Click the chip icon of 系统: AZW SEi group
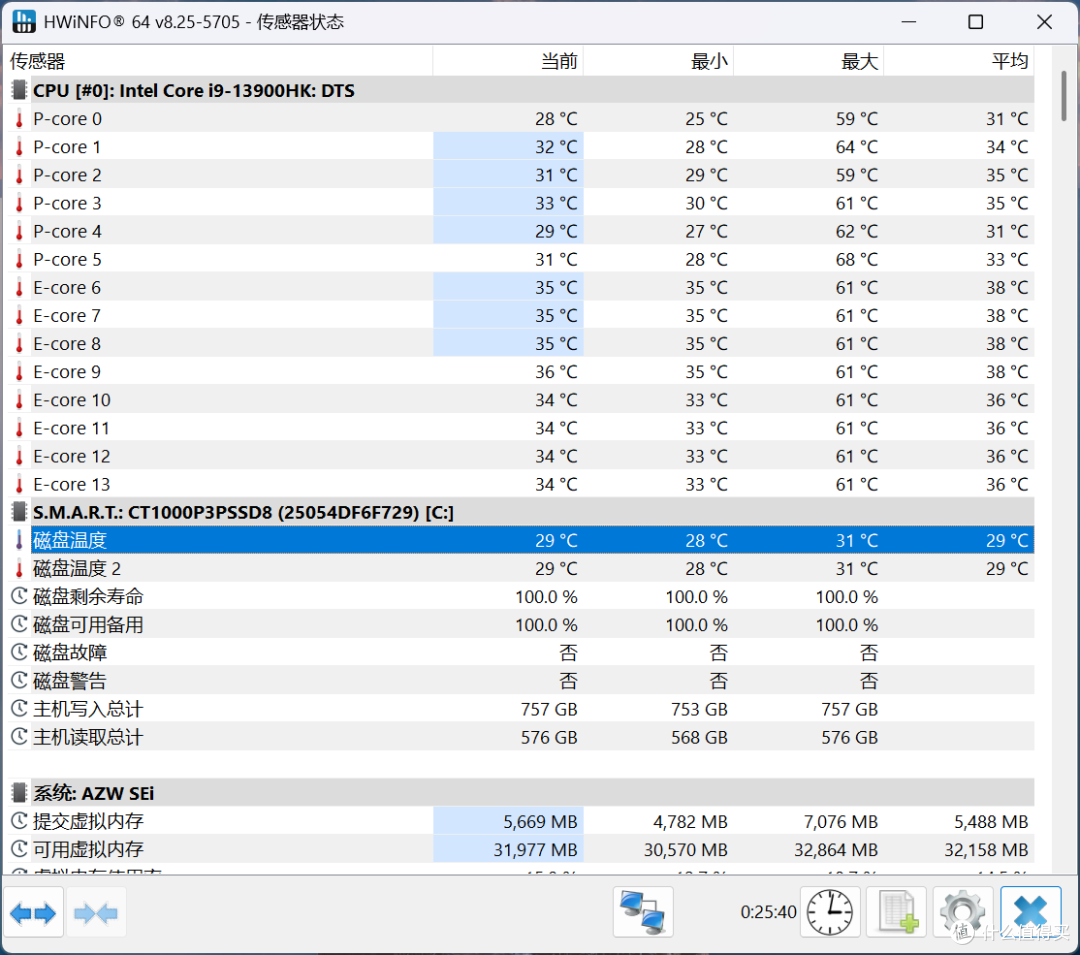This screenshot has width=1080, height=955. coord(19,793)
